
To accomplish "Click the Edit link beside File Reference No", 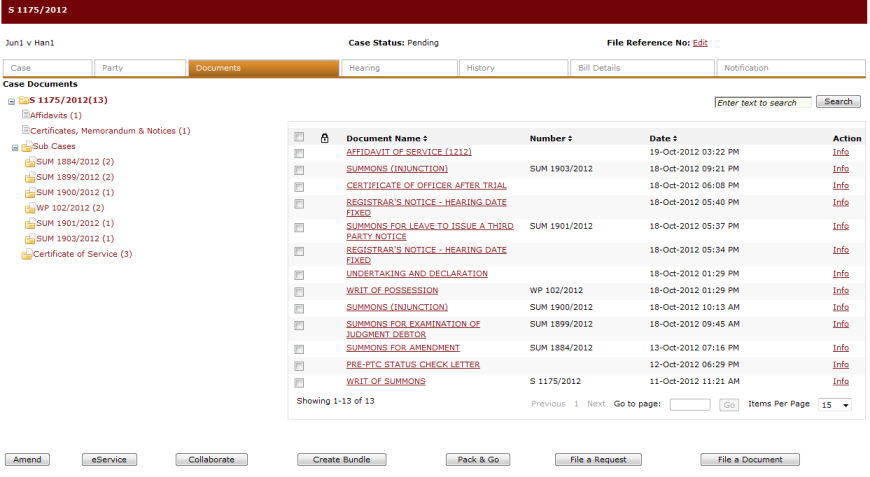I will pyautogui.click(x=700, y=43).
